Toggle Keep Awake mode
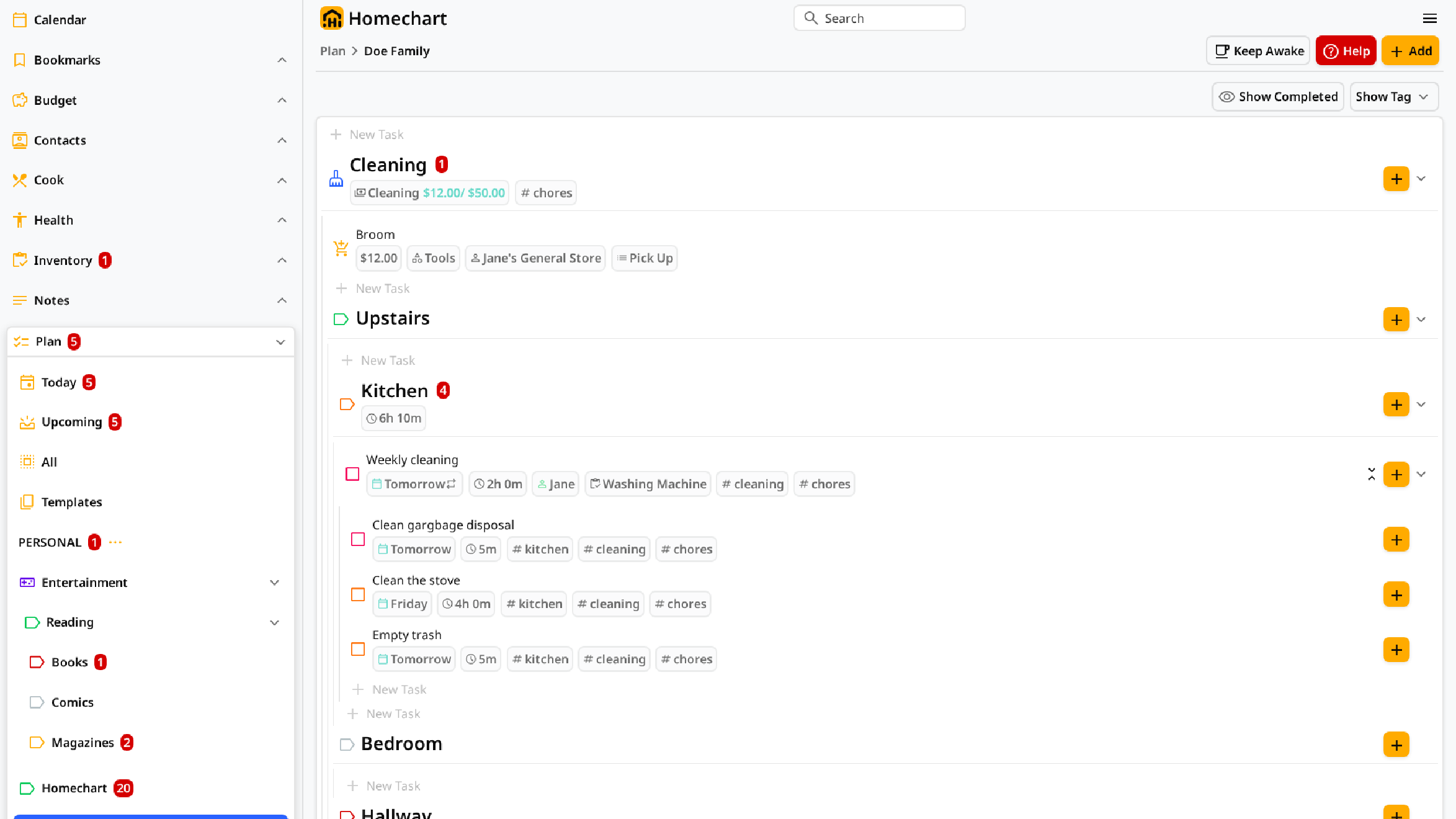 [1258, 51]
